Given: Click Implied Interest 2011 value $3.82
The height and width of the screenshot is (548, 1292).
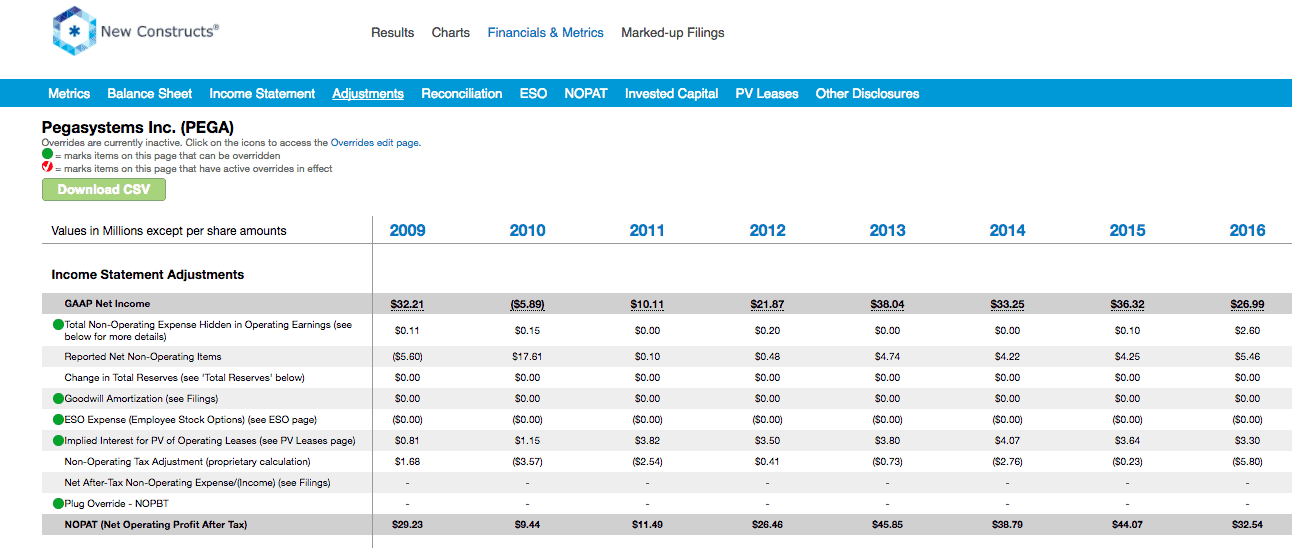Looking at the screenshot, I should click(647, 441).
